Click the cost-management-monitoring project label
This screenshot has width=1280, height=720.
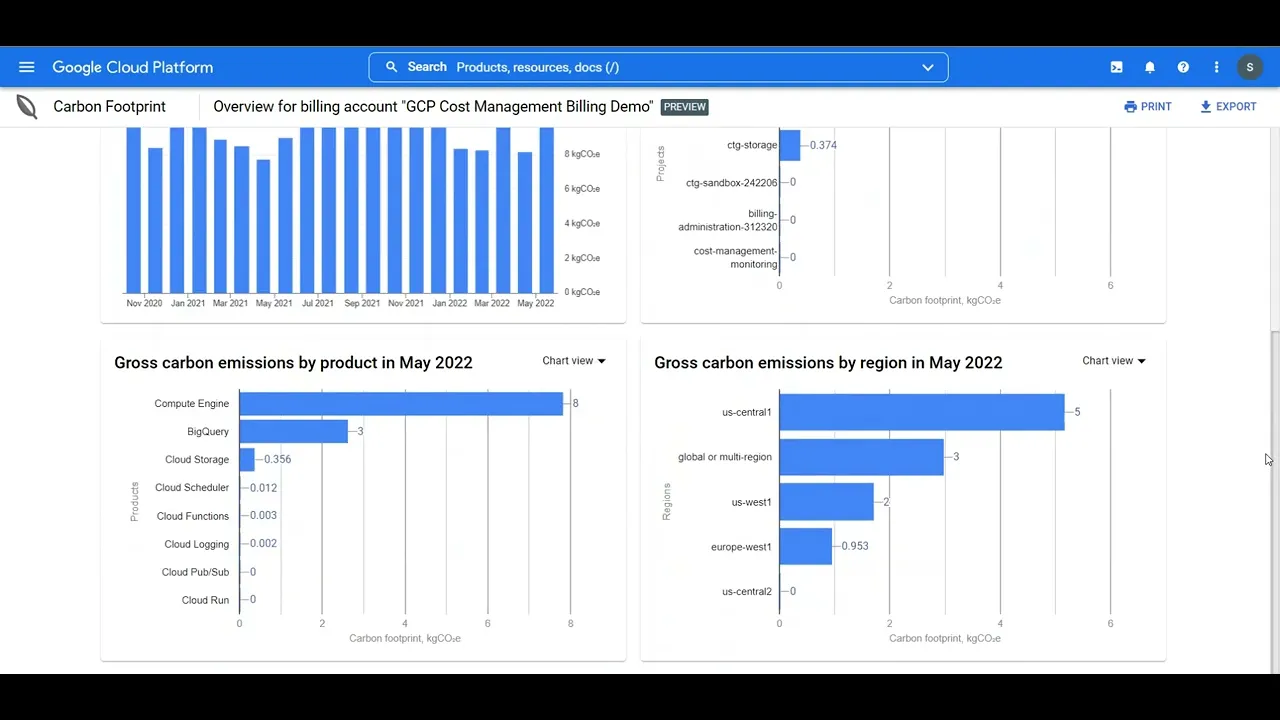tap(736, 258)
